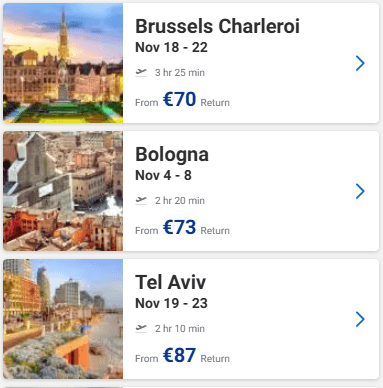
Task: Click the Tel Aviv beachfront photo
Action: [63, 319]
